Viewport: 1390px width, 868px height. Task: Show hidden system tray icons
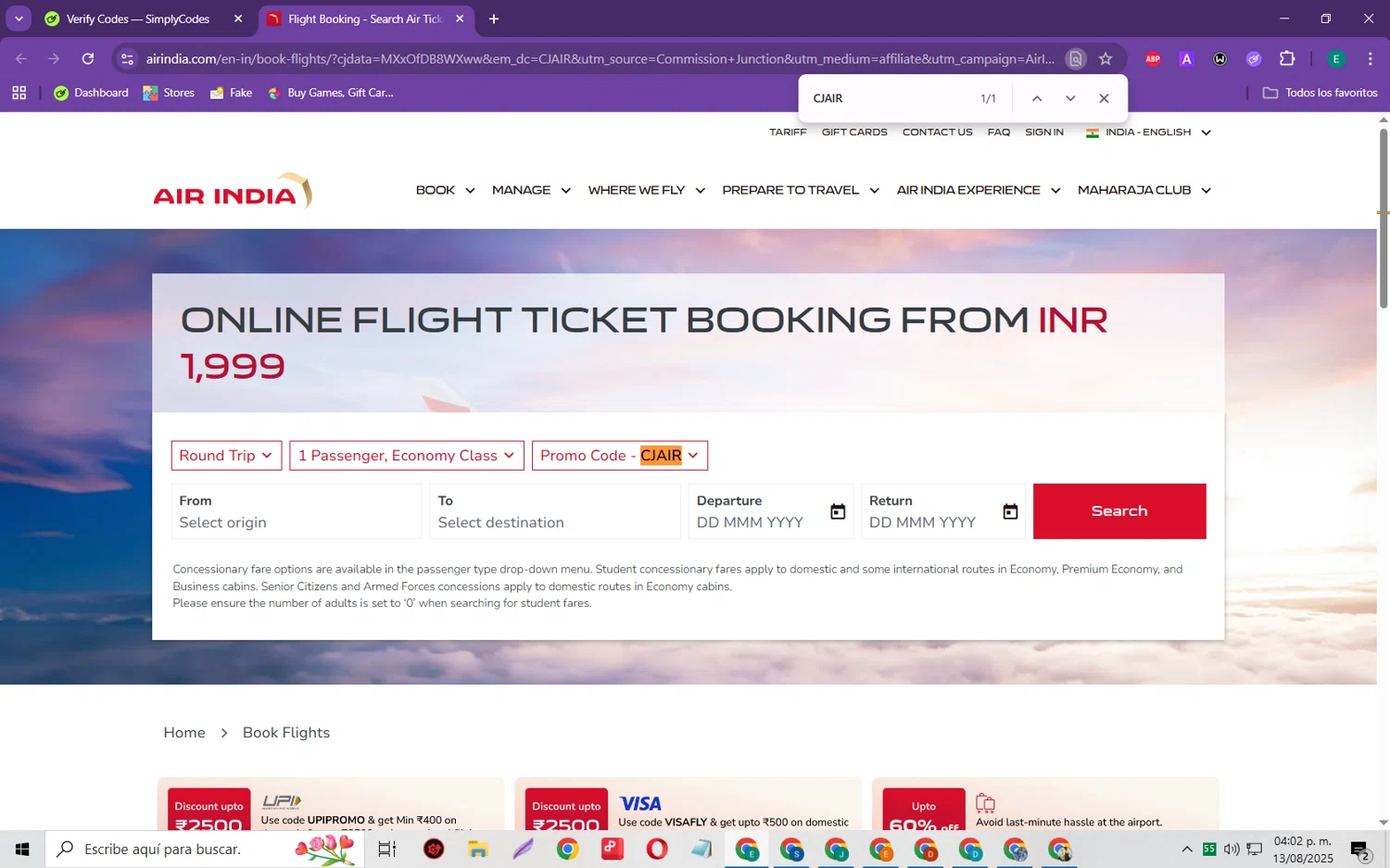1187,849
